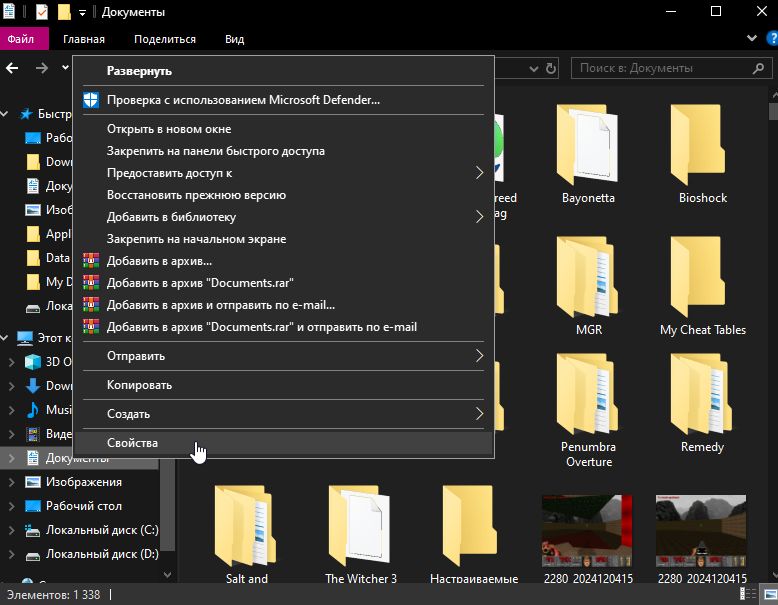Choose Закрепить на панели быстрого доступа
Image resolution: width=778 pixels, height=605 pixels.
click(x=283, y=151)
